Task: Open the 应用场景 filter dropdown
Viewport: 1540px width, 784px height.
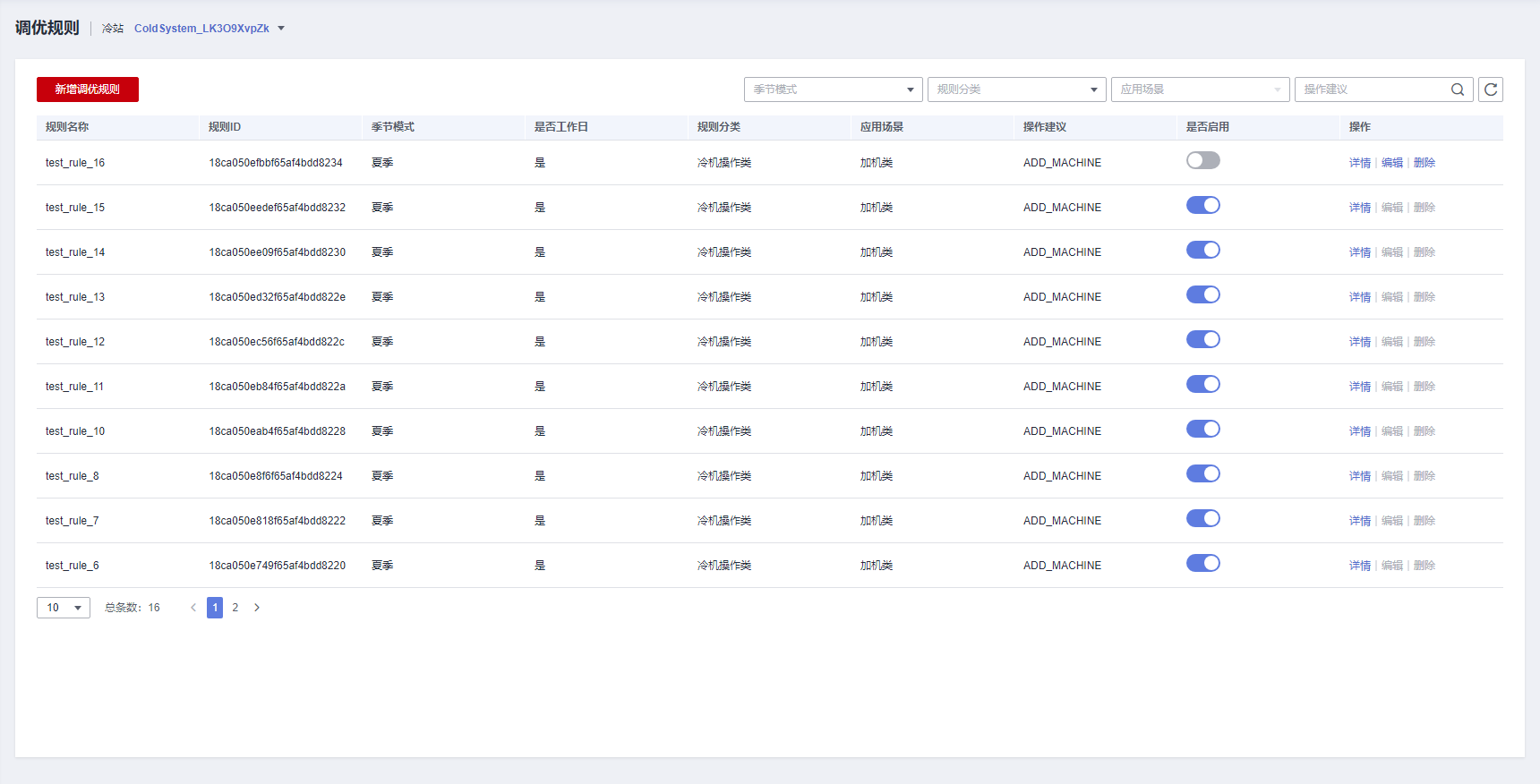Action: pyautogui.click(x=1200, y=89)
